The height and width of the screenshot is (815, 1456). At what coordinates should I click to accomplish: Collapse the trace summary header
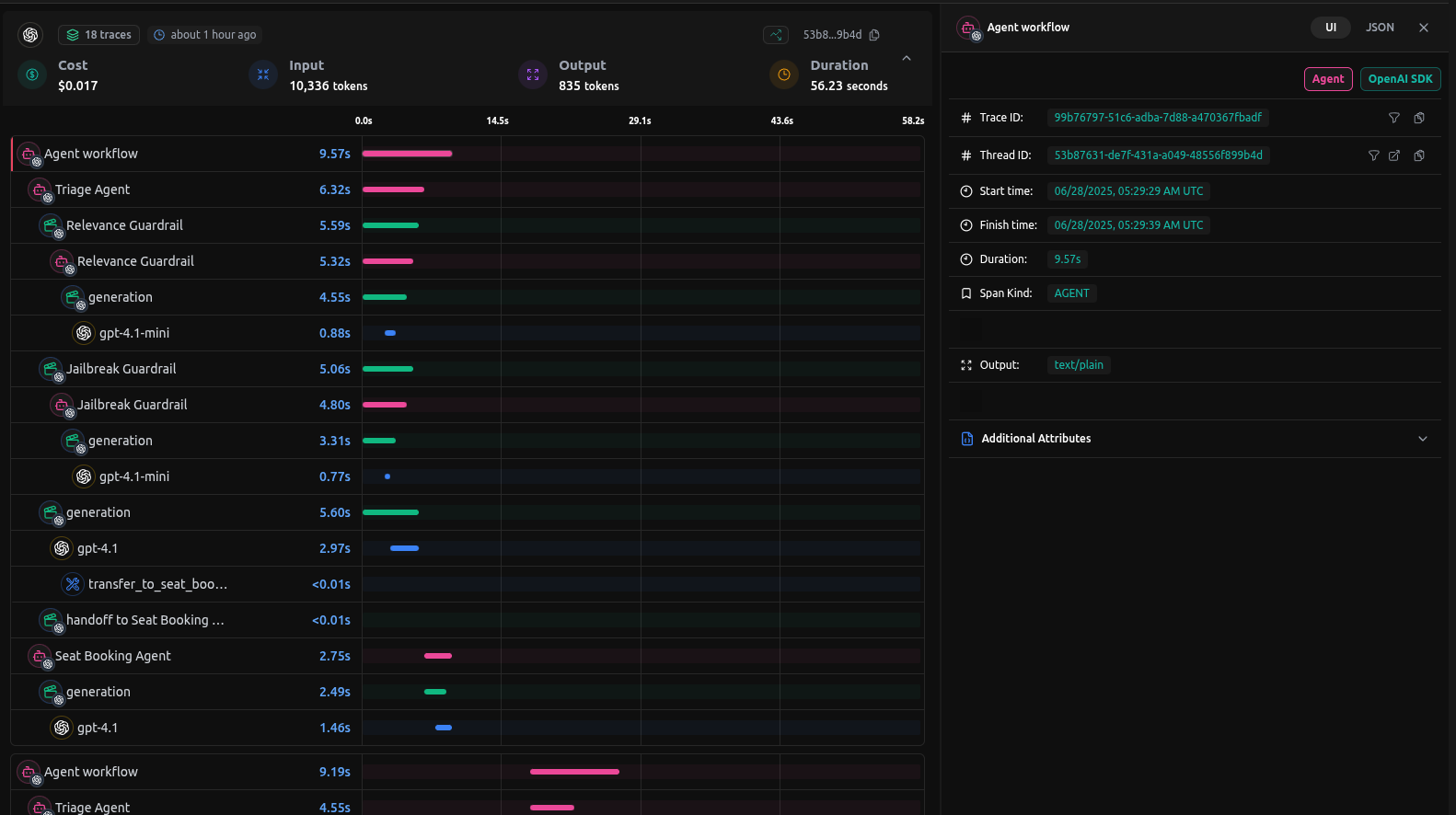coord(907,58)
